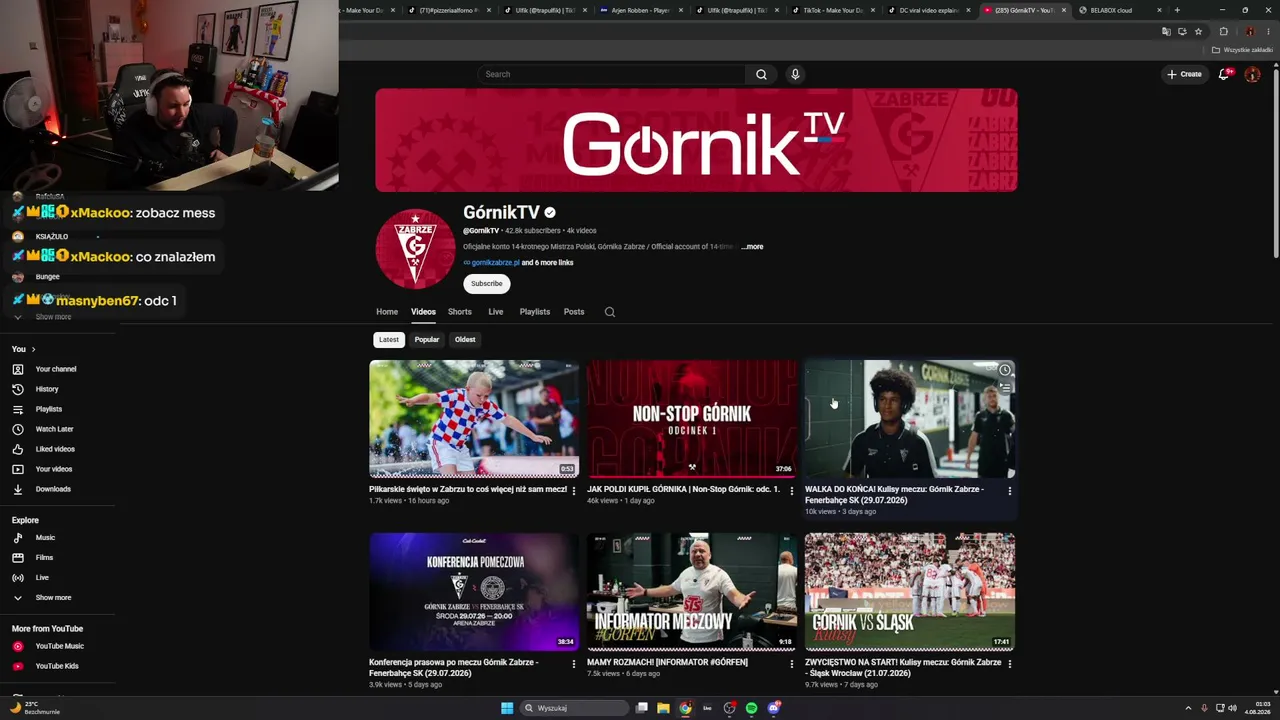Image resolution: width=1280 pixels, height=720 pixels.
Task: Click the YouTube search input field
Action: (612, 74)
